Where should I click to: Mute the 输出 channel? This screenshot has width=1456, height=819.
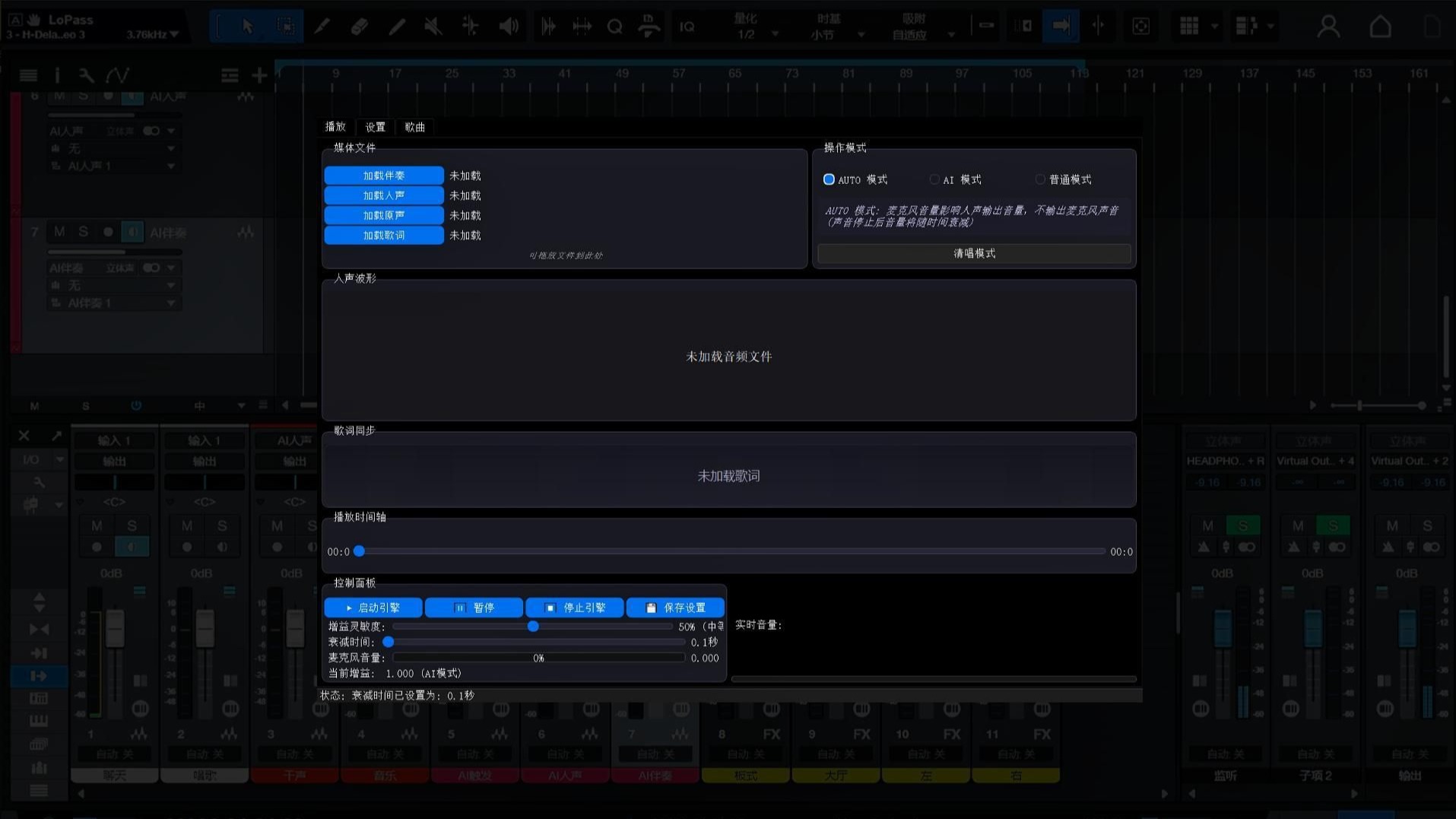click(x=1391, y=525)
